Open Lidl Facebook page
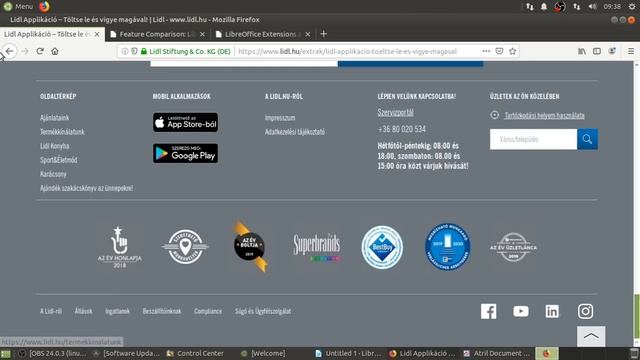640x360 pixels. [x=489, y=311]
